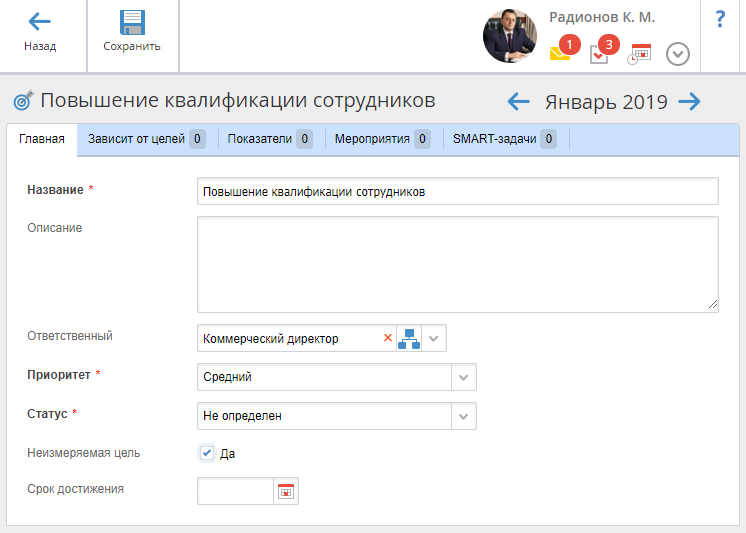746x533 pixels.
Task: Switch to the SMART-задачи tab
Action: pos(504,139)
